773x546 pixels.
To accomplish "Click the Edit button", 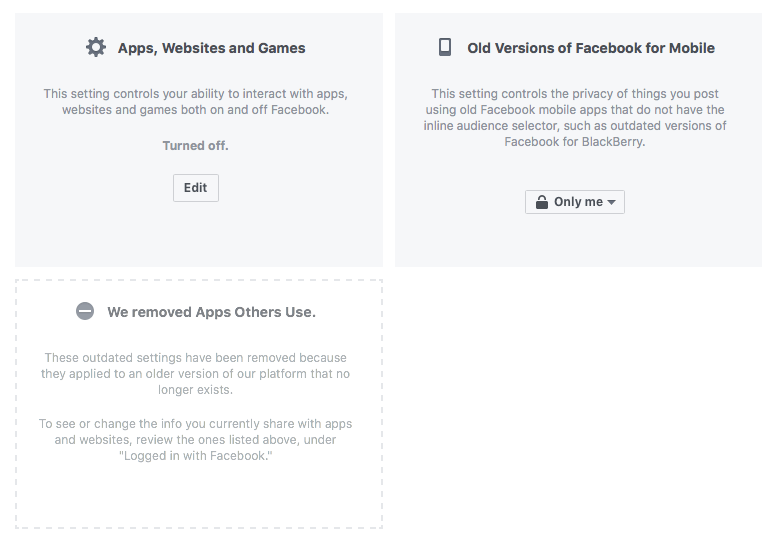I will click(x=196, y=188).
